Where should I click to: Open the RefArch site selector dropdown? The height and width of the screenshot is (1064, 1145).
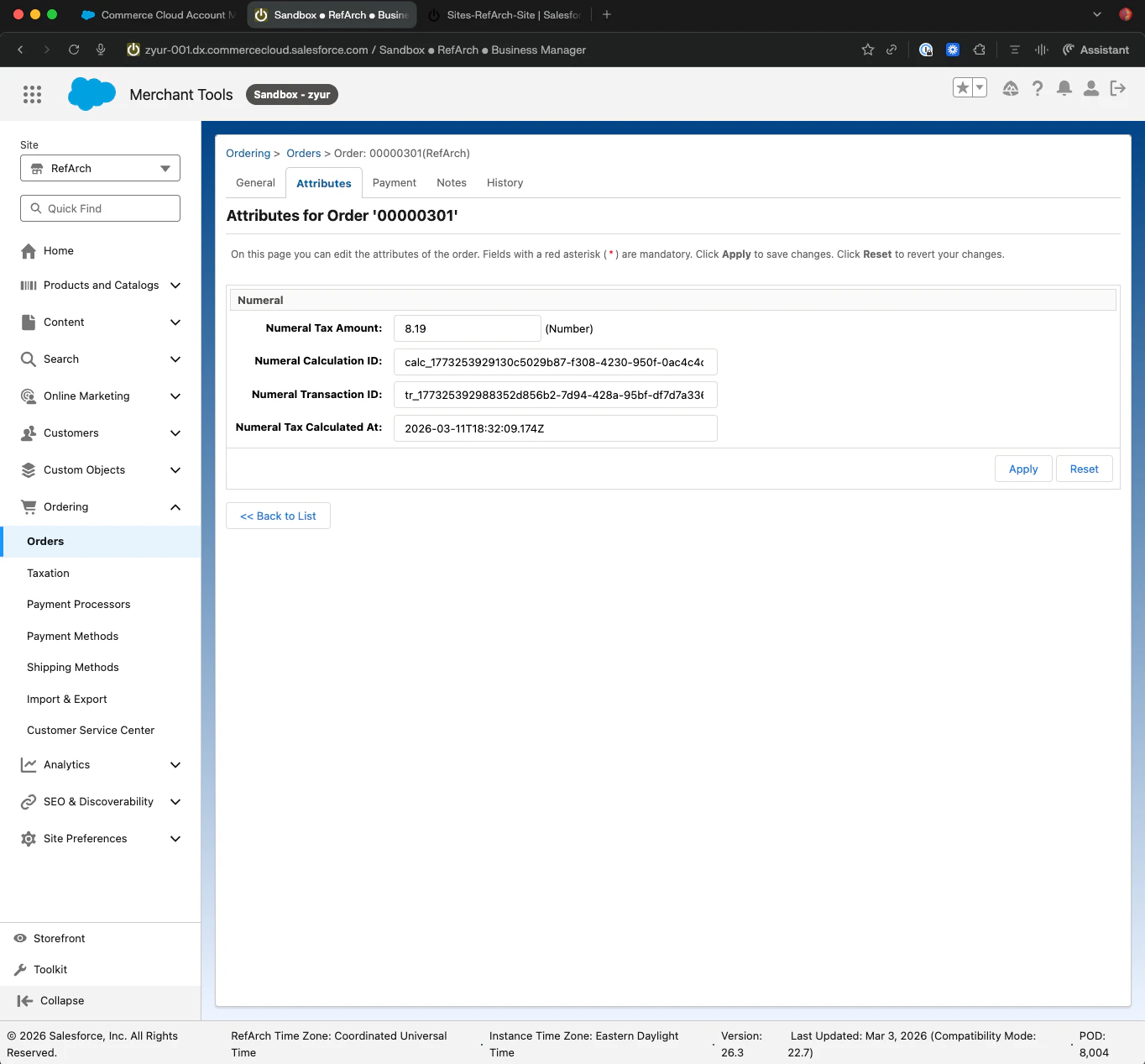[x=100, y=168]
